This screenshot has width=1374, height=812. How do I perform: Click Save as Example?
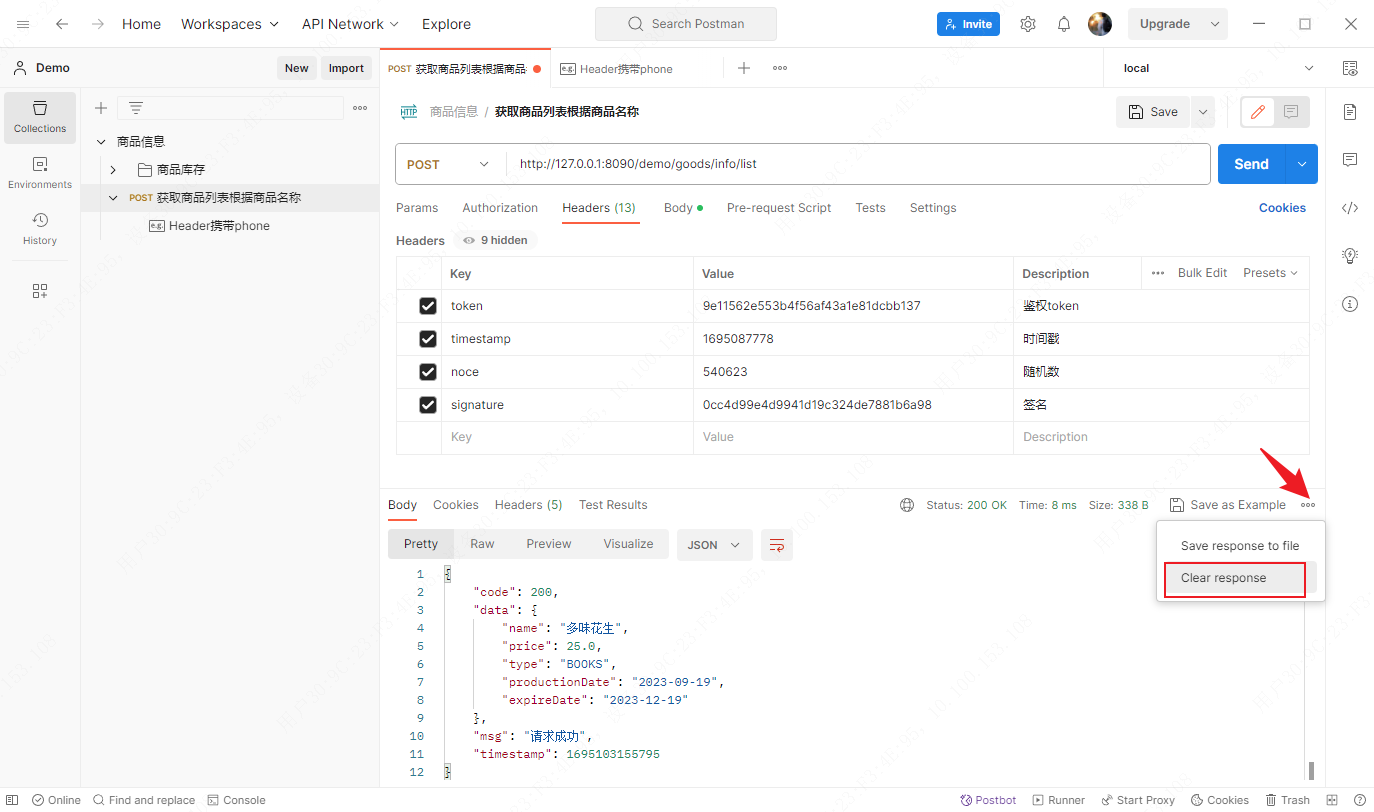[x=1228, y=505]
